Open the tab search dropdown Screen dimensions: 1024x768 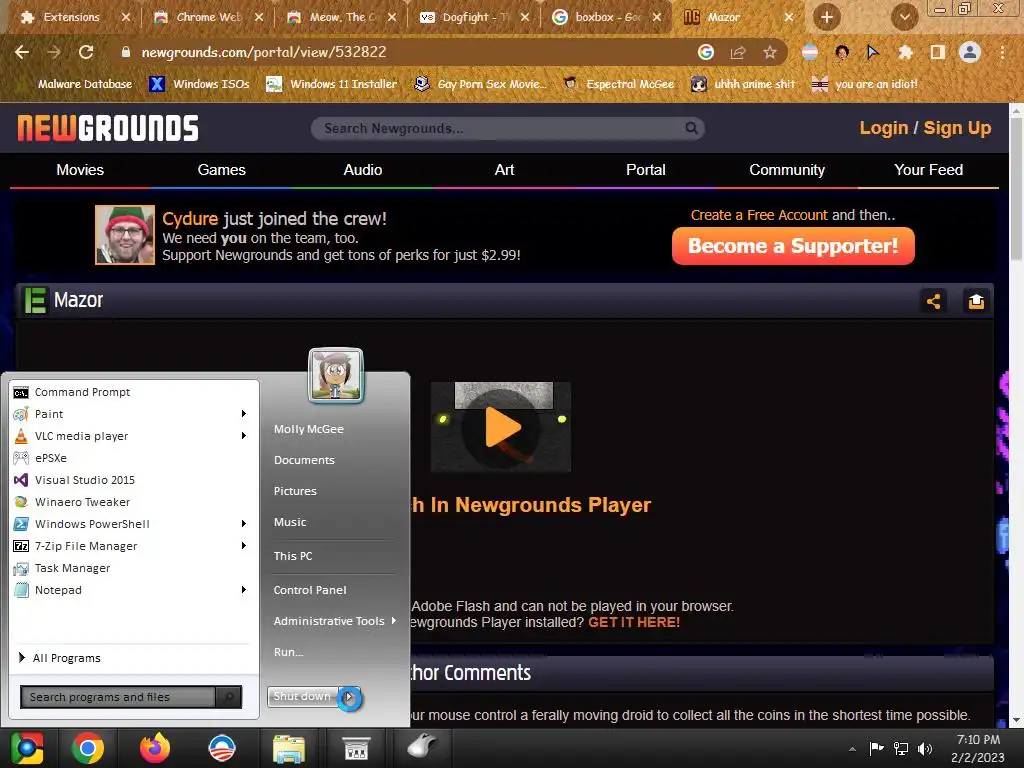(x=904, y=17)
